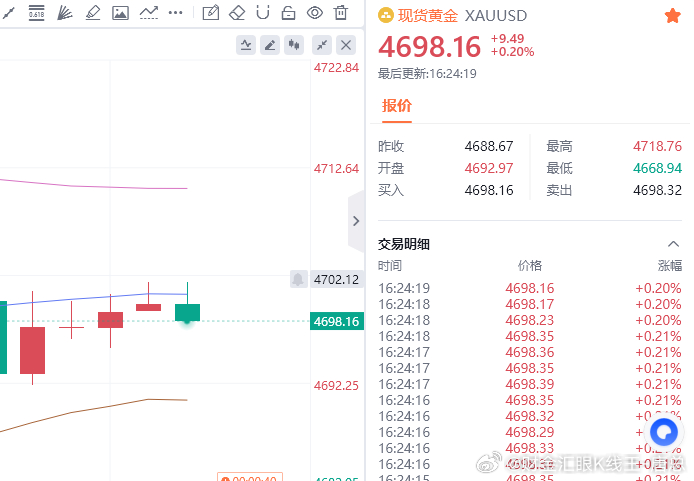Select the text note edit tool
Viewport: 694px width, 481px height.
(211, 13)
